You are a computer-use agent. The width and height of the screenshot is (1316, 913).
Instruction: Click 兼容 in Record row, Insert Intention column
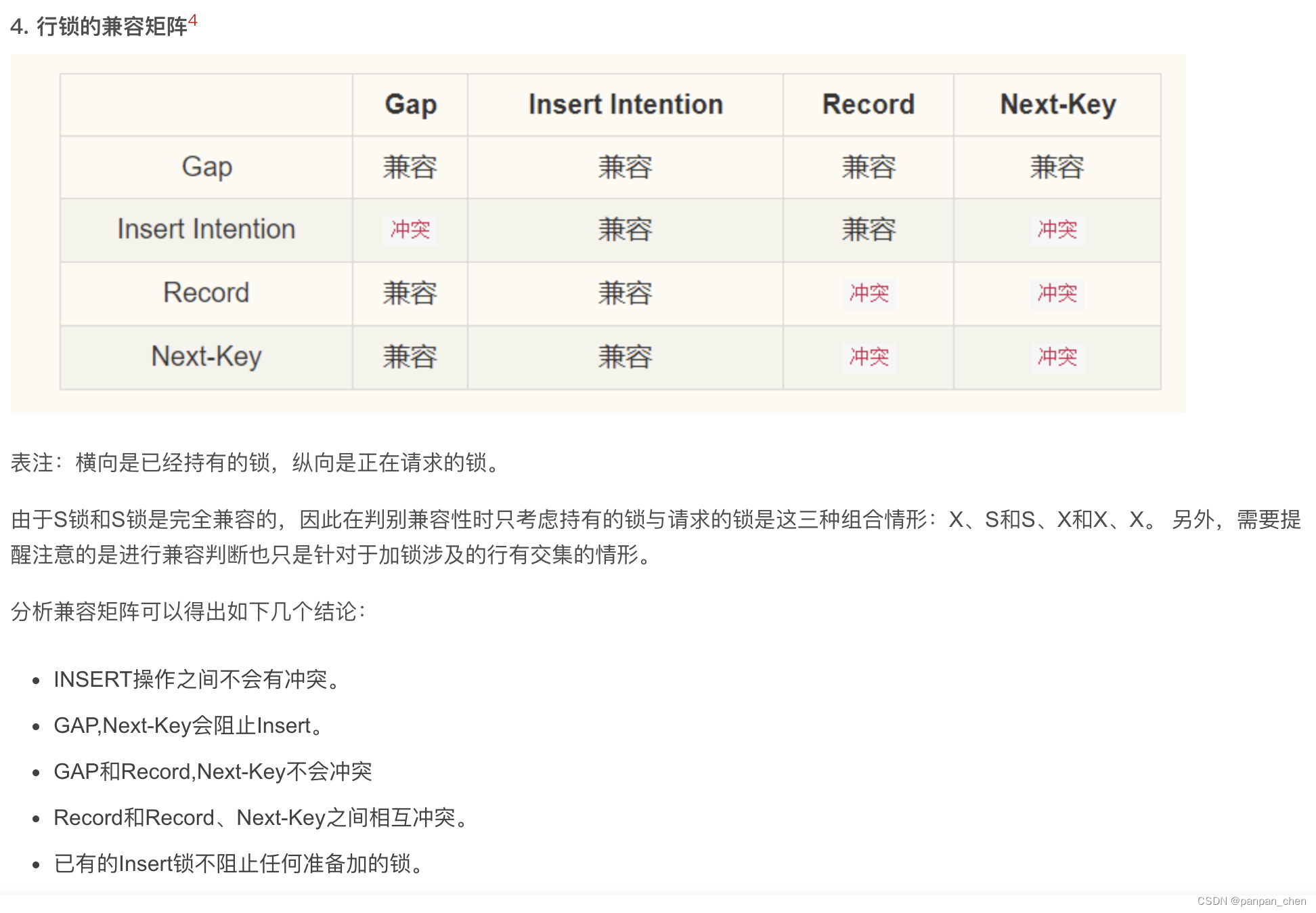[626, 294]
